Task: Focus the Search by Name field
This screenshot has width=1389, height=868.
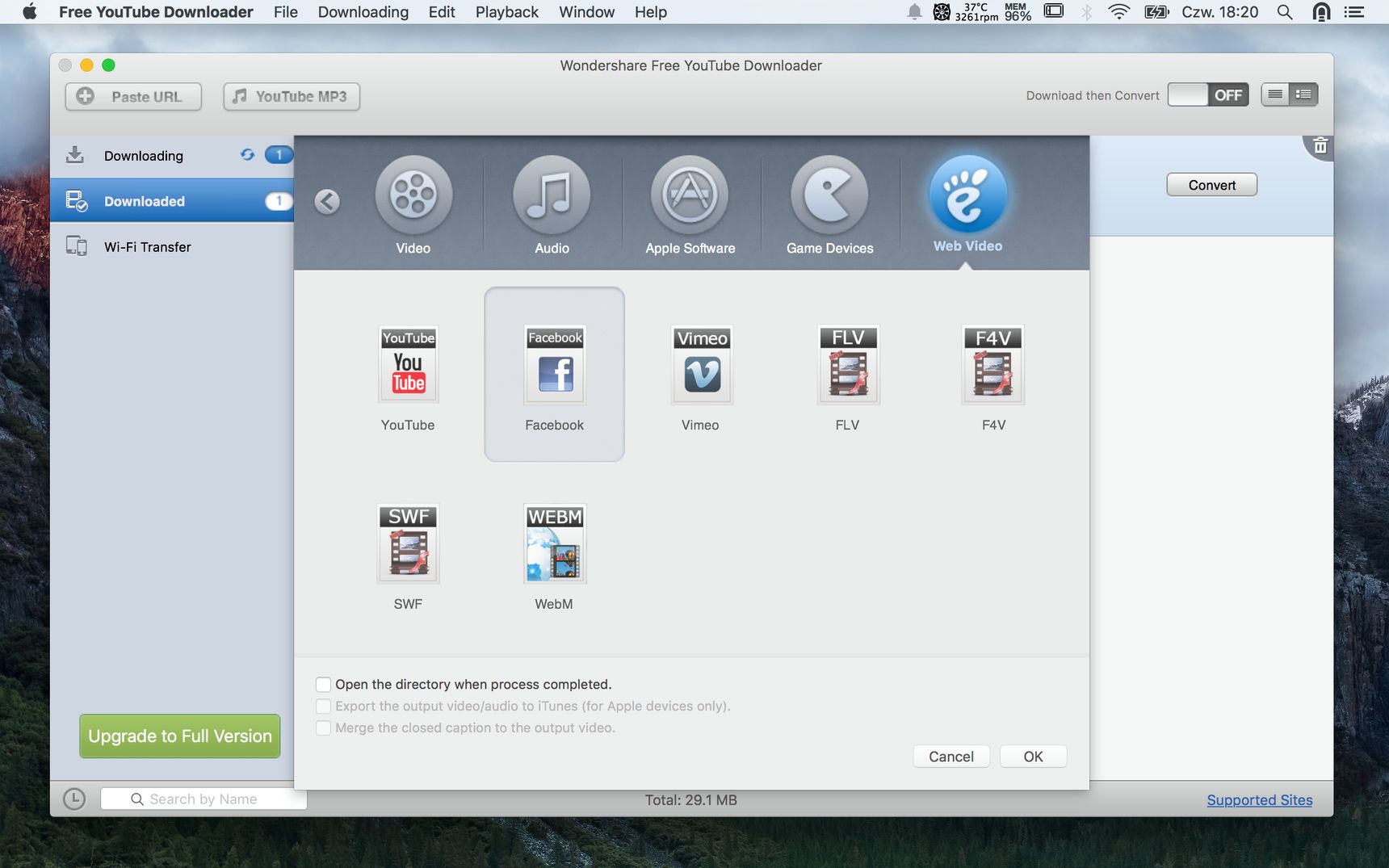Action: pyautogui.click(x=204, y=799)
